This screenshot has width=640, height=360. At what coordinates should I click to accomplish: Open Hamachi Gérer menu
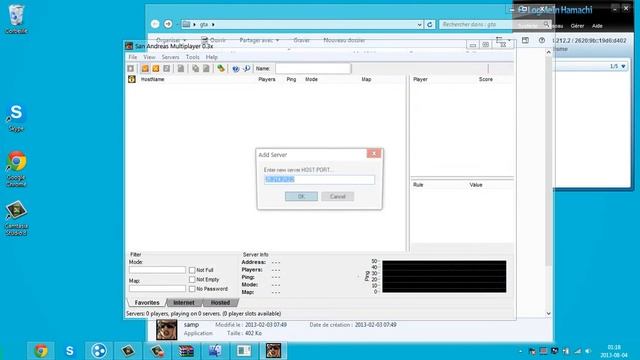[x=577, y=26]
